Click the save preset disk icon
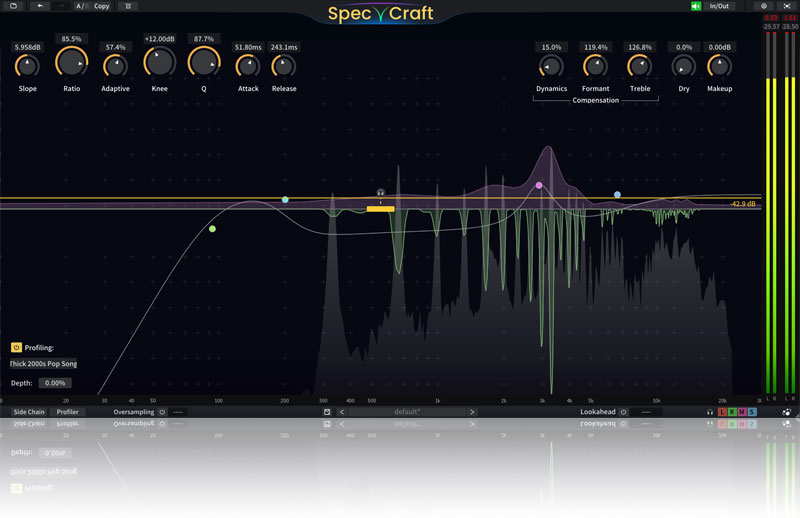Image resolution: width=800 pixels, height=518 pixels. tap(326, 412)
